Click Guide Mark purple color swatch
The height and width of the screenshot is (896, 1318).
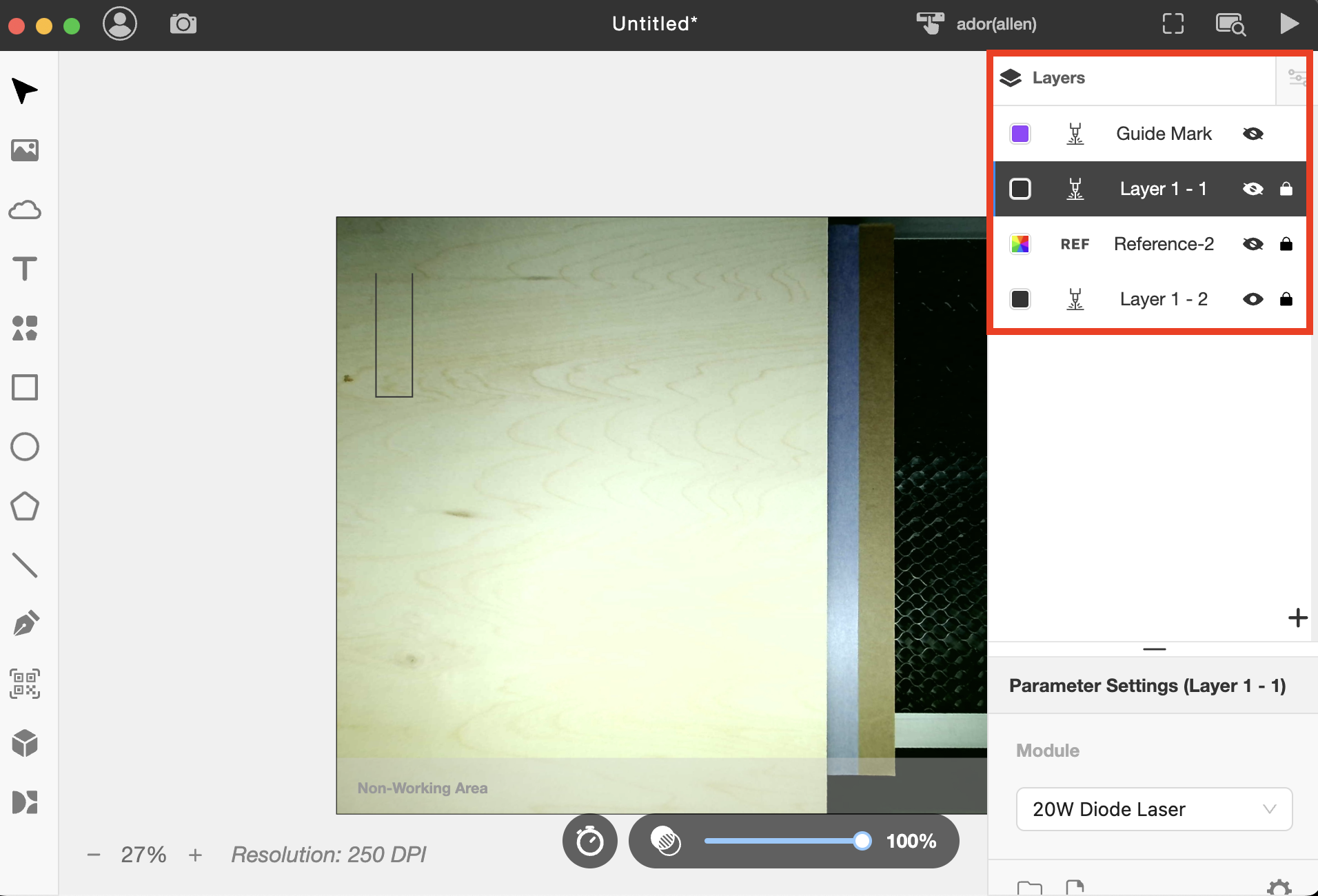coord(1020,134)
